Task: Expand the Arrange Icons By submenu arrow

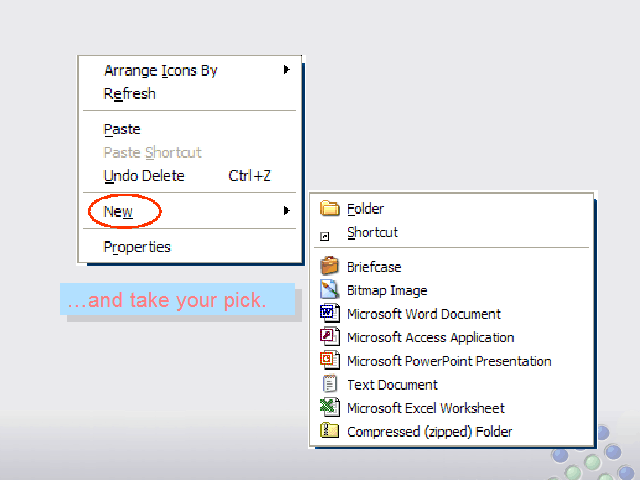Action: click(287, 70)
